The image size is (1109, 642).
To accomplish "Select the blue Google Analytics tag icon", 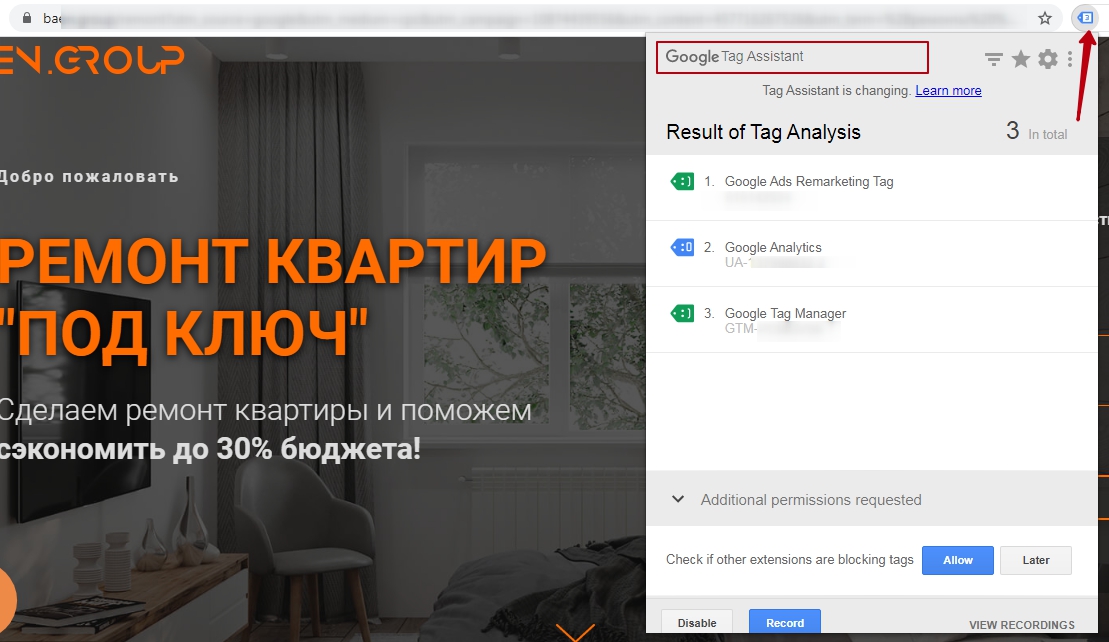I will (x=681, y=247).
